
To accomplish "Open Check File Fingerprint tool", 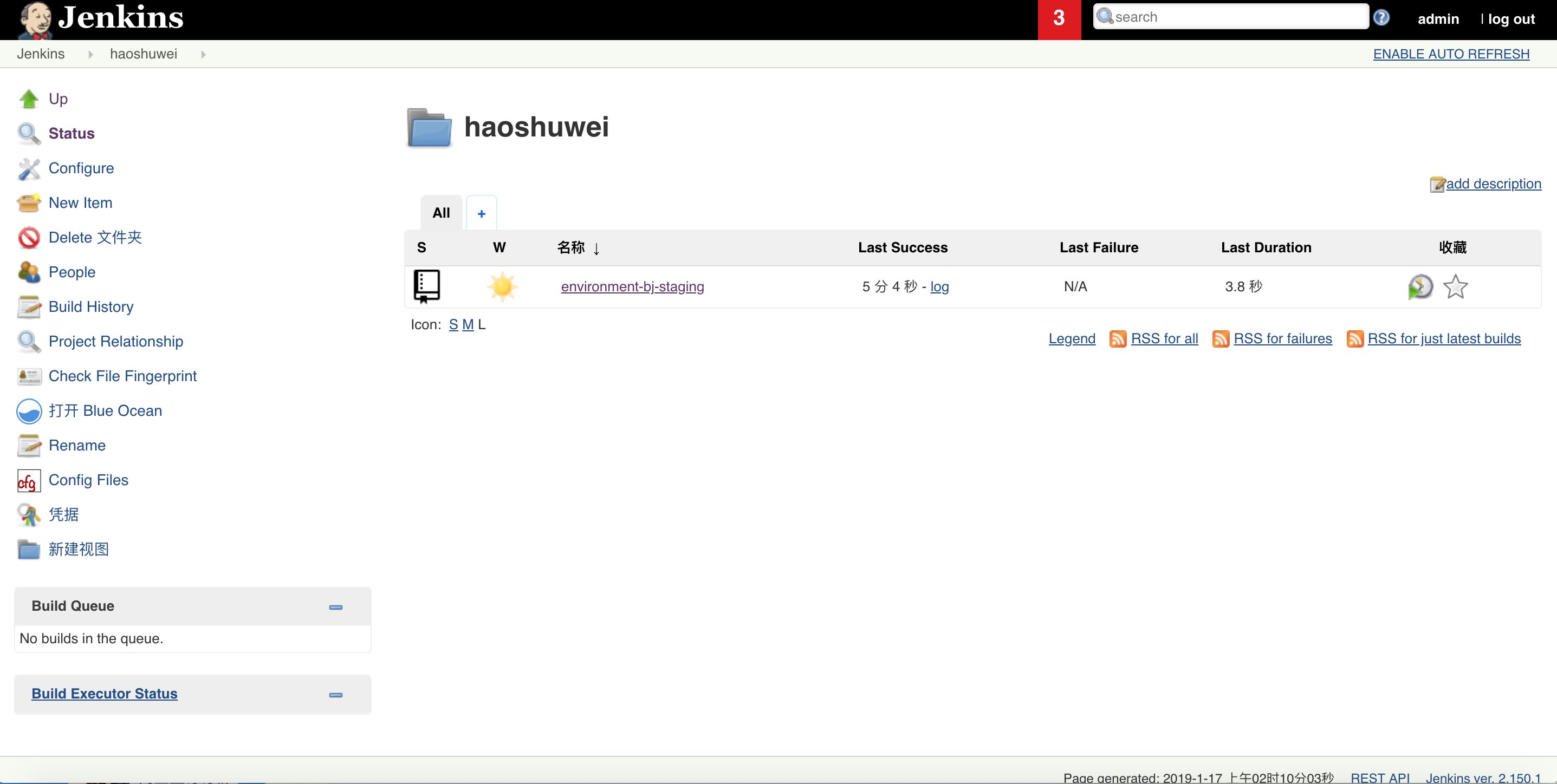I will click(123, 375).
